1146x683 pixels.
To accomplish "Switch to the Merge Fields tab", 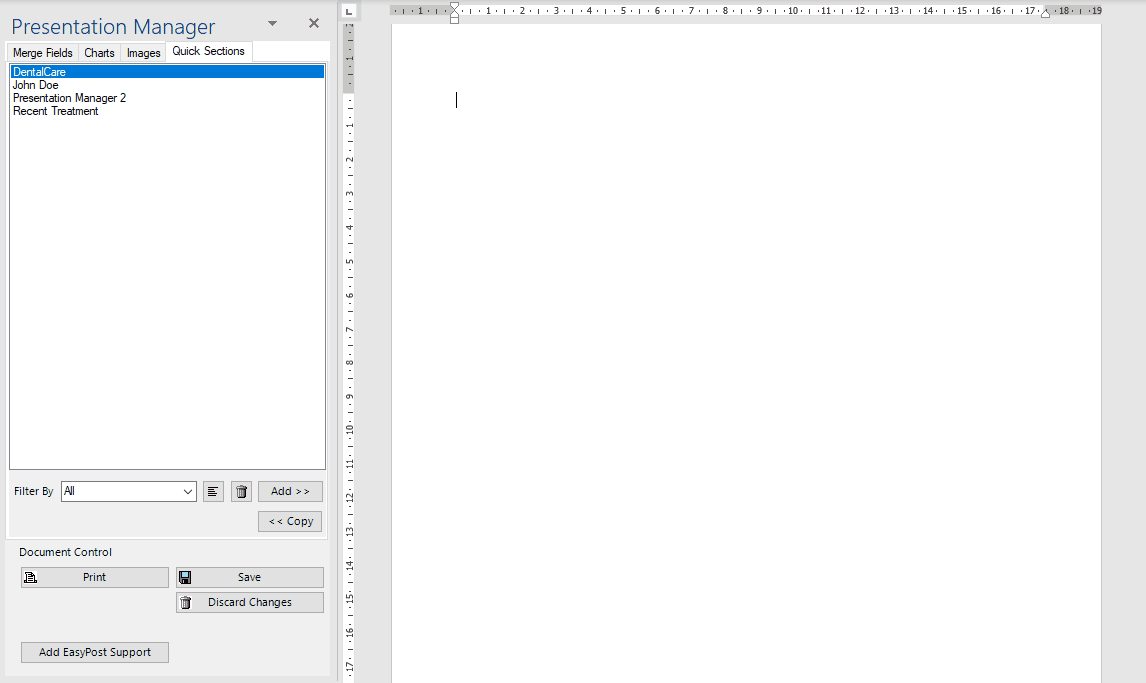I will tap(42, 52).
